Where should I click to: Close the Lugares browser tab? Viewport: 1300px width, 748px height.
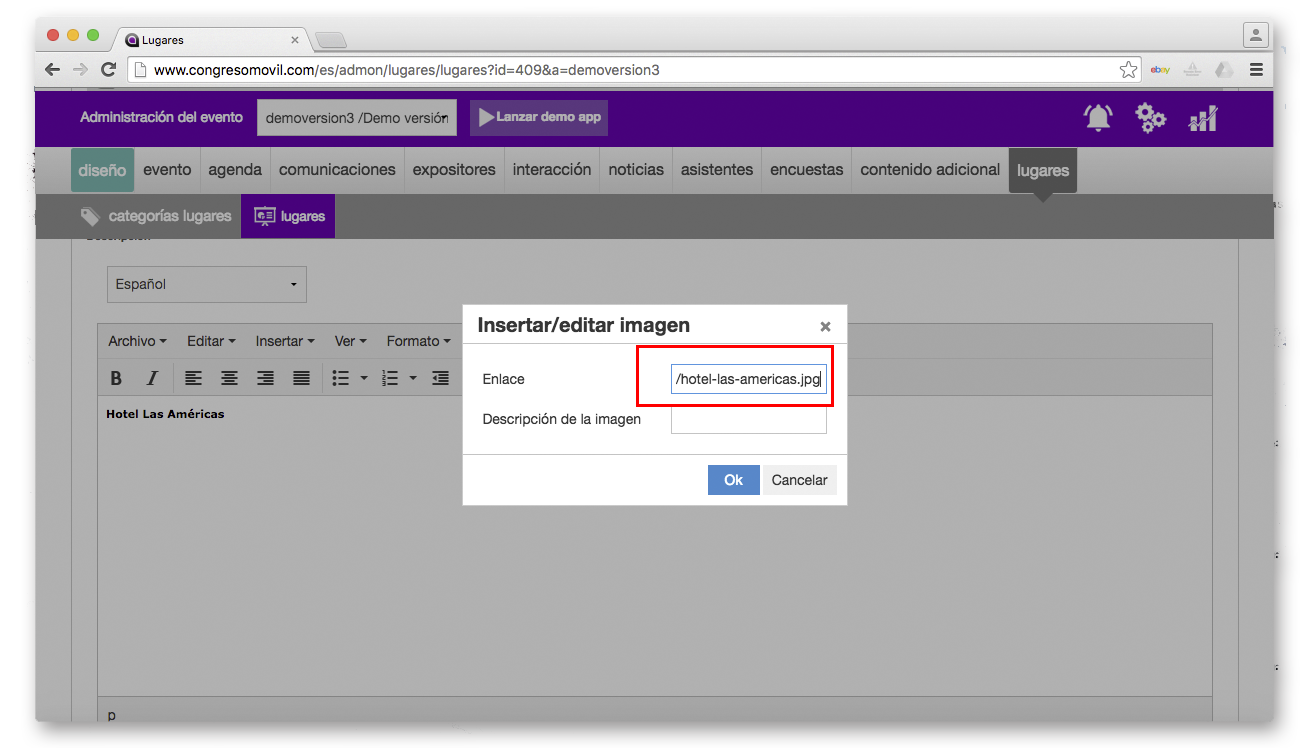pyautogui.click(x=295, y=40)
